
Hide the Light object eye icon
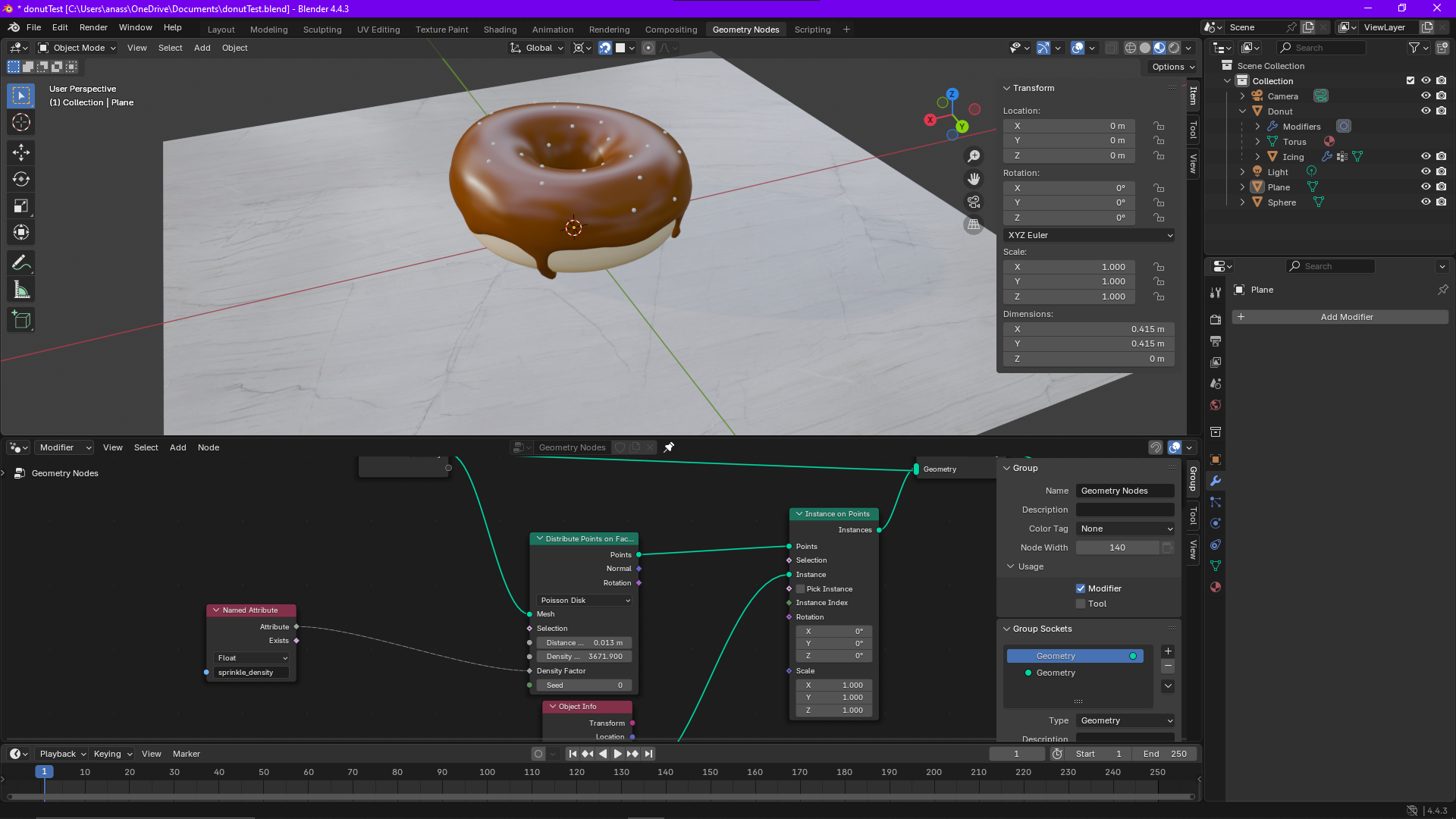coord(1426,171)
